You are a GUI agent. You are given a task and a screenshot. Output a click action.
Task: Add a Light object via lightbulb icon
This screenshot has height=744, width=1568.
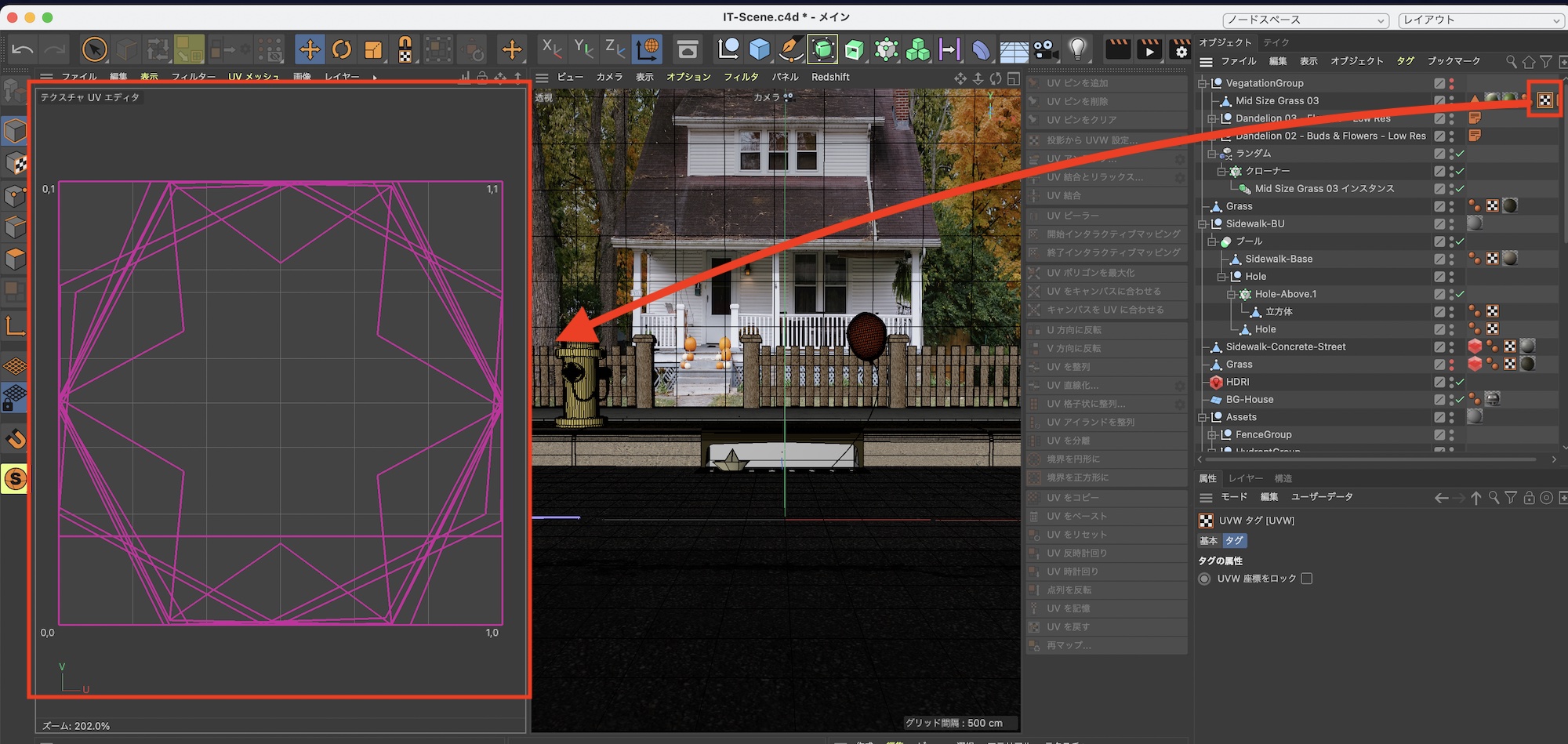[1078, 50]
